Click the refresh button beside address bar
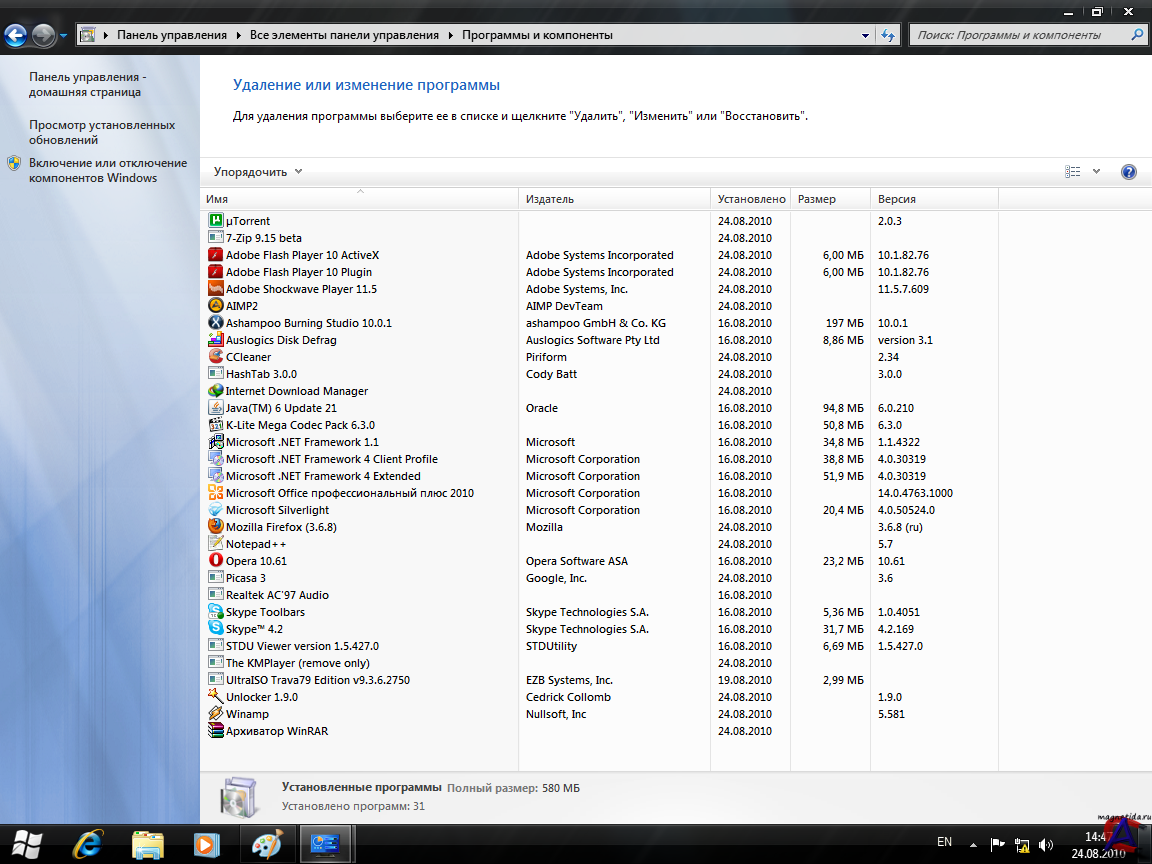The height and width of the screenshot is (864, 1152). (888, 35)
